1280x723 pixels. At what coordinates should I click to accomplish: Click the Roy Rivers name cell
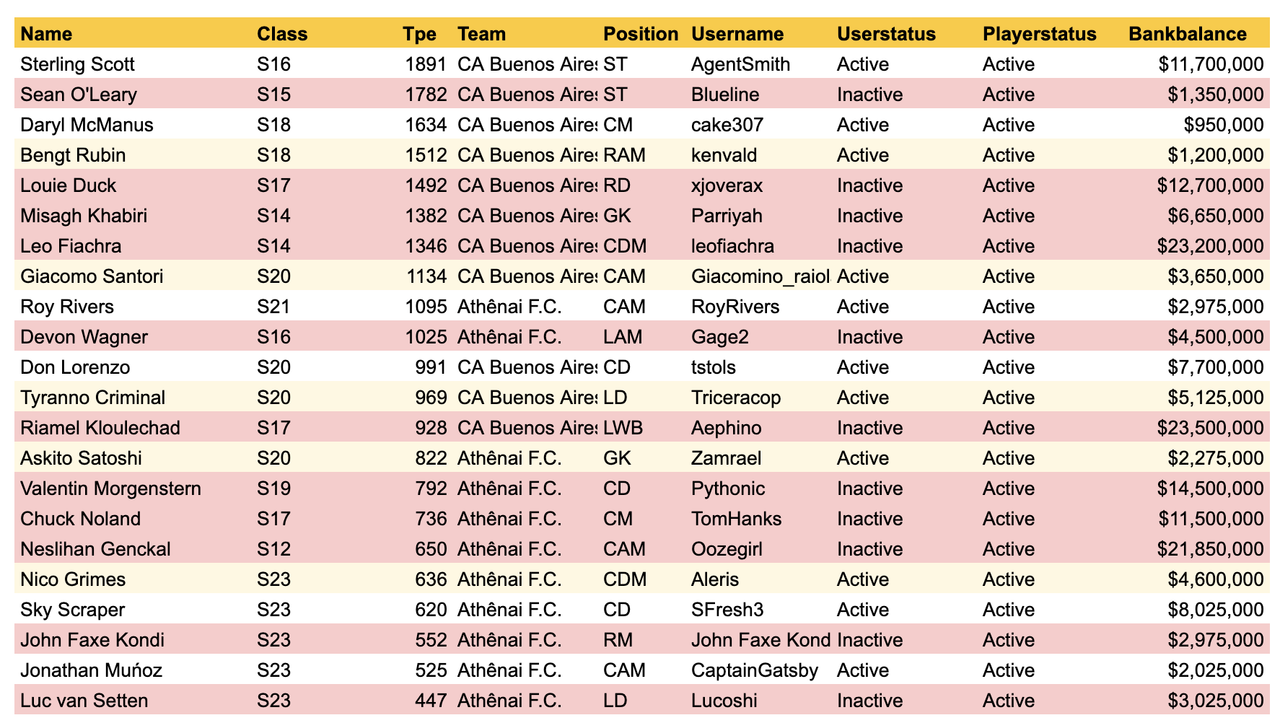point(133,306)
